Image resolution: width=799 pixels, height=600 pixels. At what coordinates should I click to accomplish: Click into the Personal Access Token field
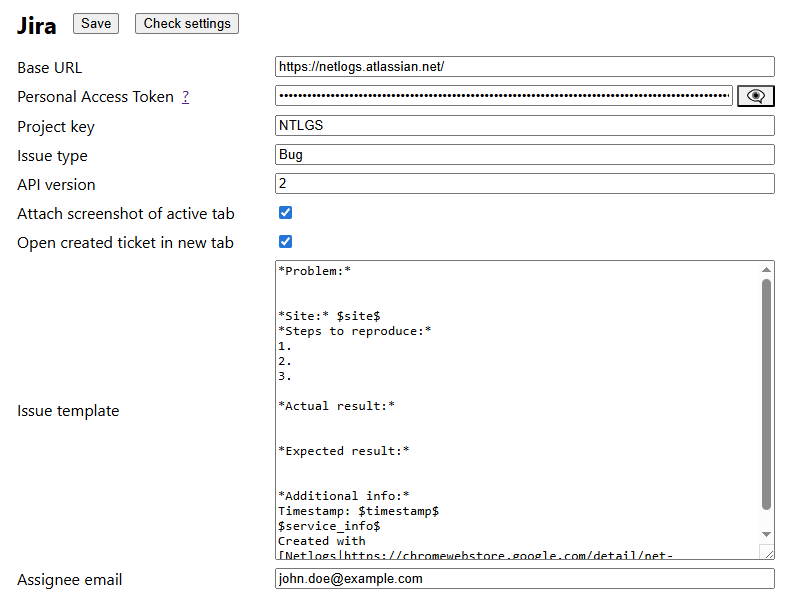tap(504, 96)
